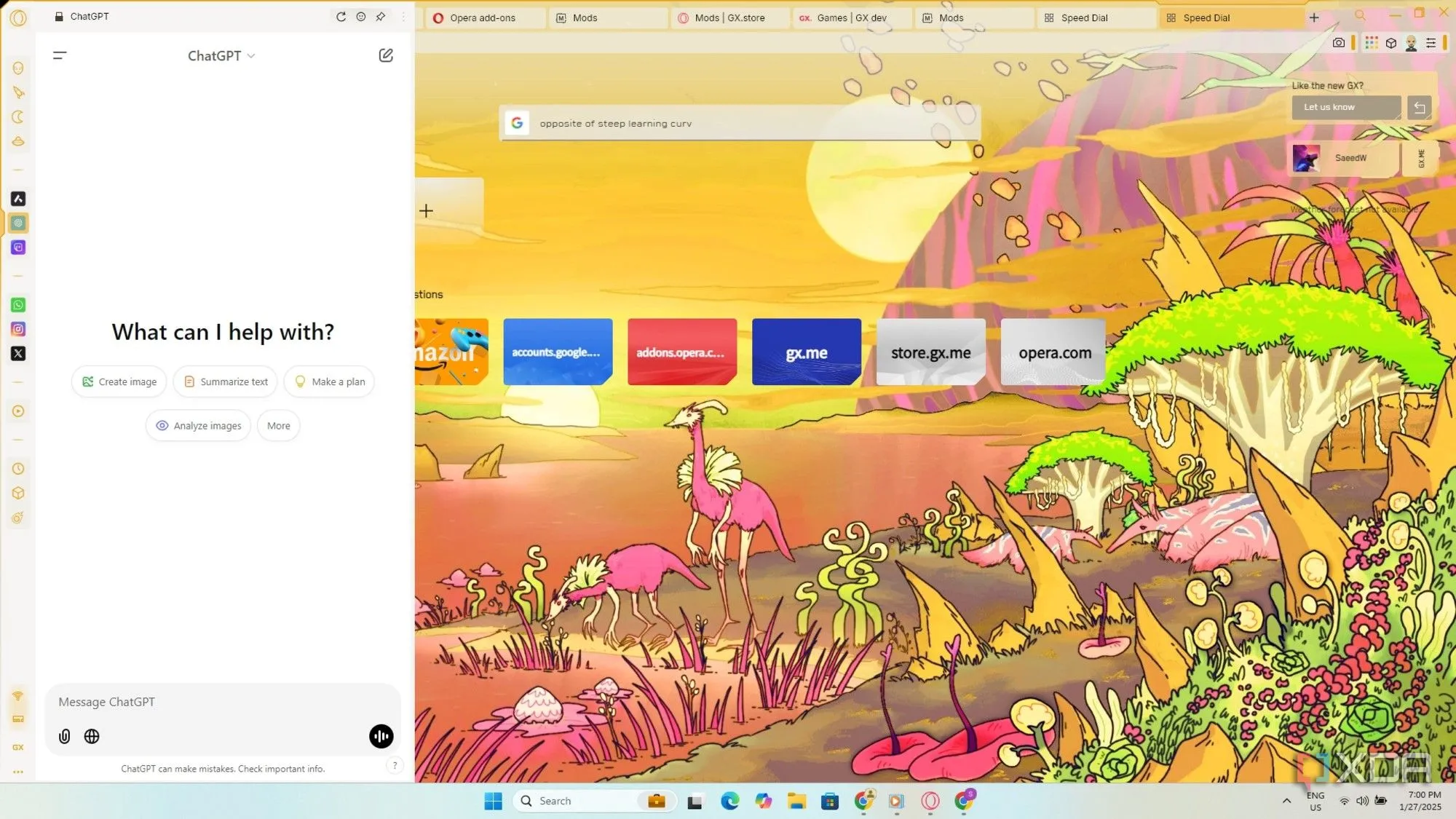The height and width of the screenshot is (819, 1456).
Task: Show hidden icons chevron in system tray
Action: coord(1286,801)
